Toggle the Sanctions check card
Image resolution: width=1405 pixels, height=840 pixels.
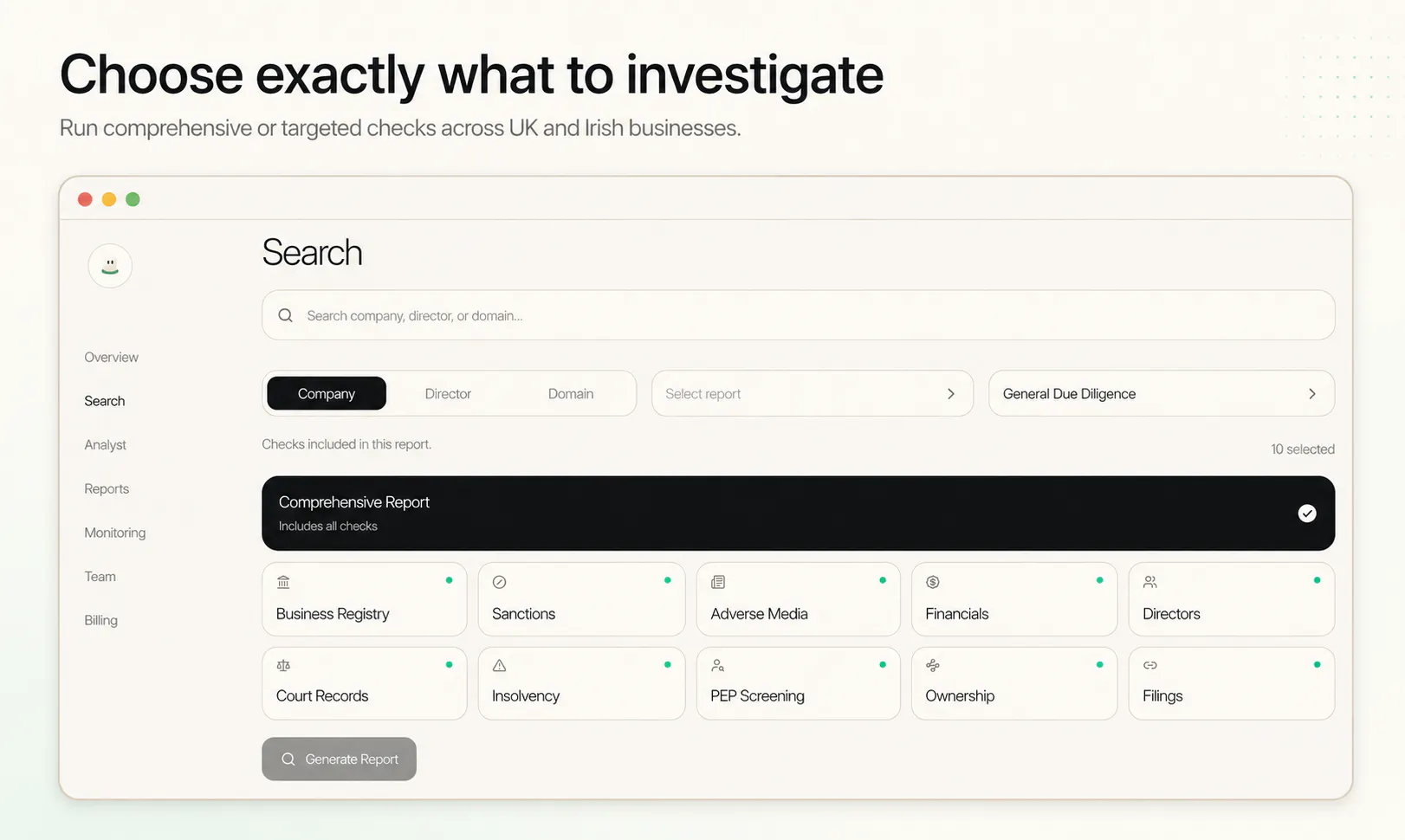[x=581, y=599]
